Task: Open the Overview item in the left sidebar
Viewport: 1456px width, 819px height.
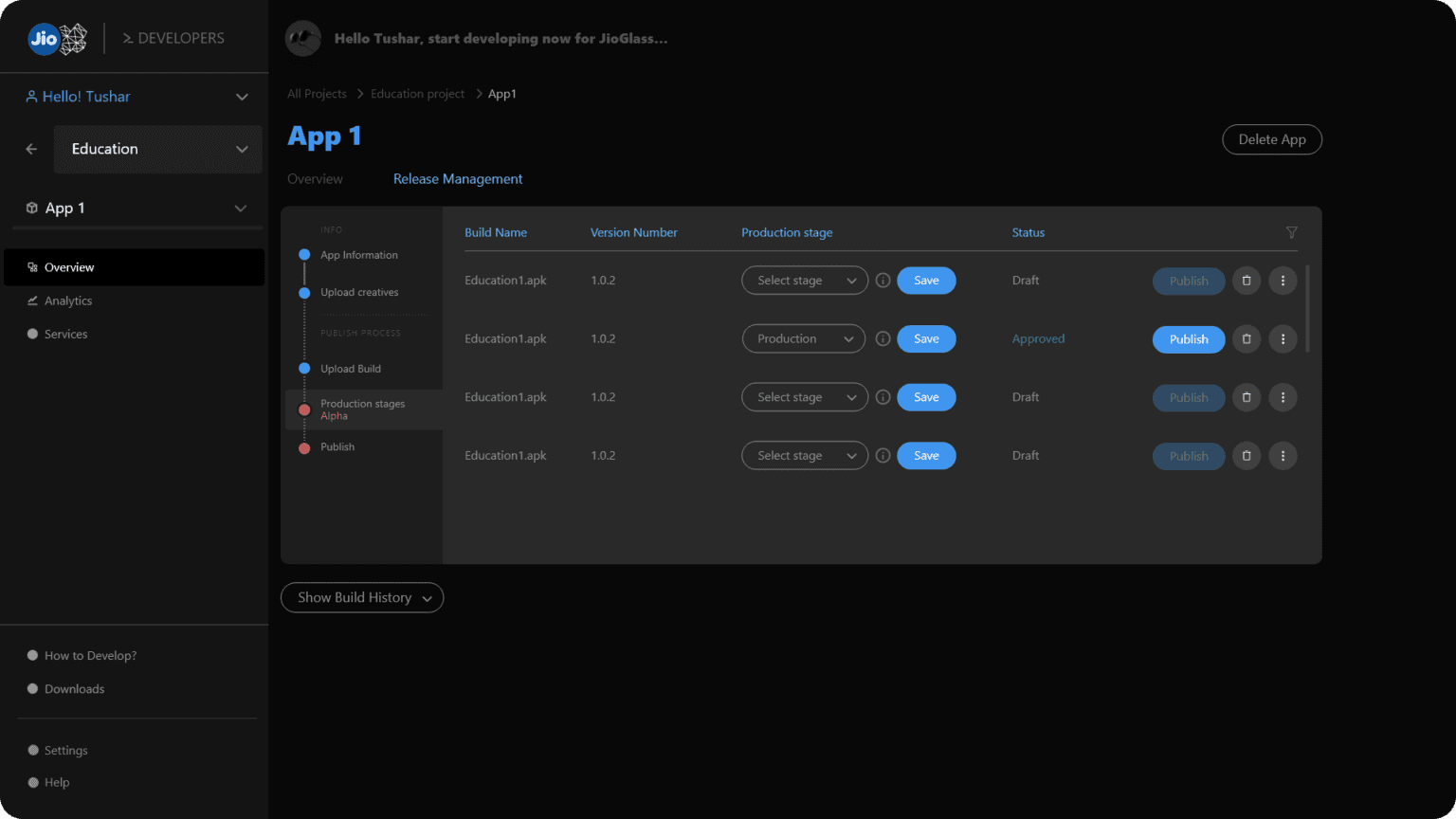Action: pyautogui.click(x=134, y=267)
